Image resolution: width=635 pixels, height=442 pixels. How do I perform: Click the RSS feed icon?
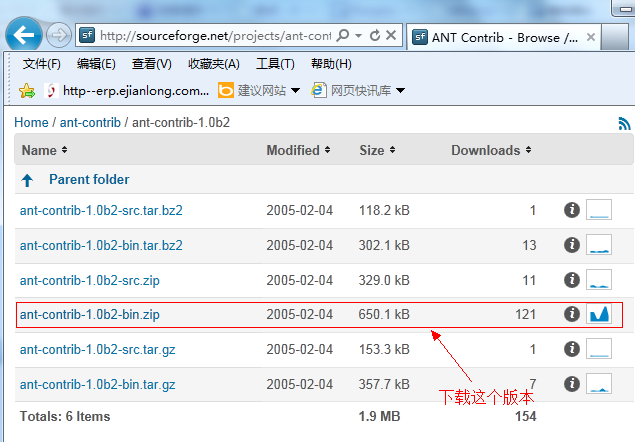pos(624,124)
